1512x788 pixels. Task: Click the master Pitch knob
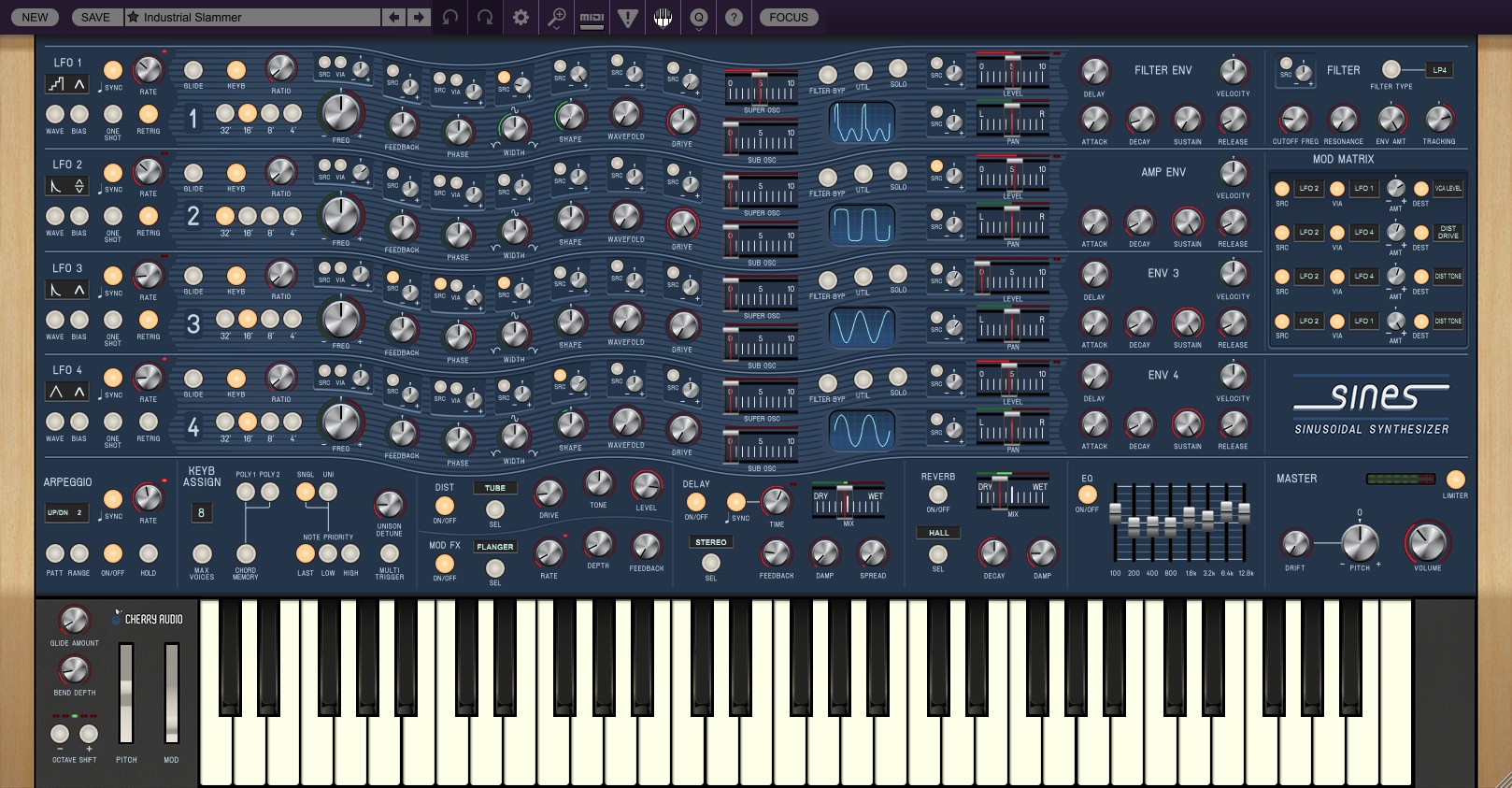point(1360,542)
